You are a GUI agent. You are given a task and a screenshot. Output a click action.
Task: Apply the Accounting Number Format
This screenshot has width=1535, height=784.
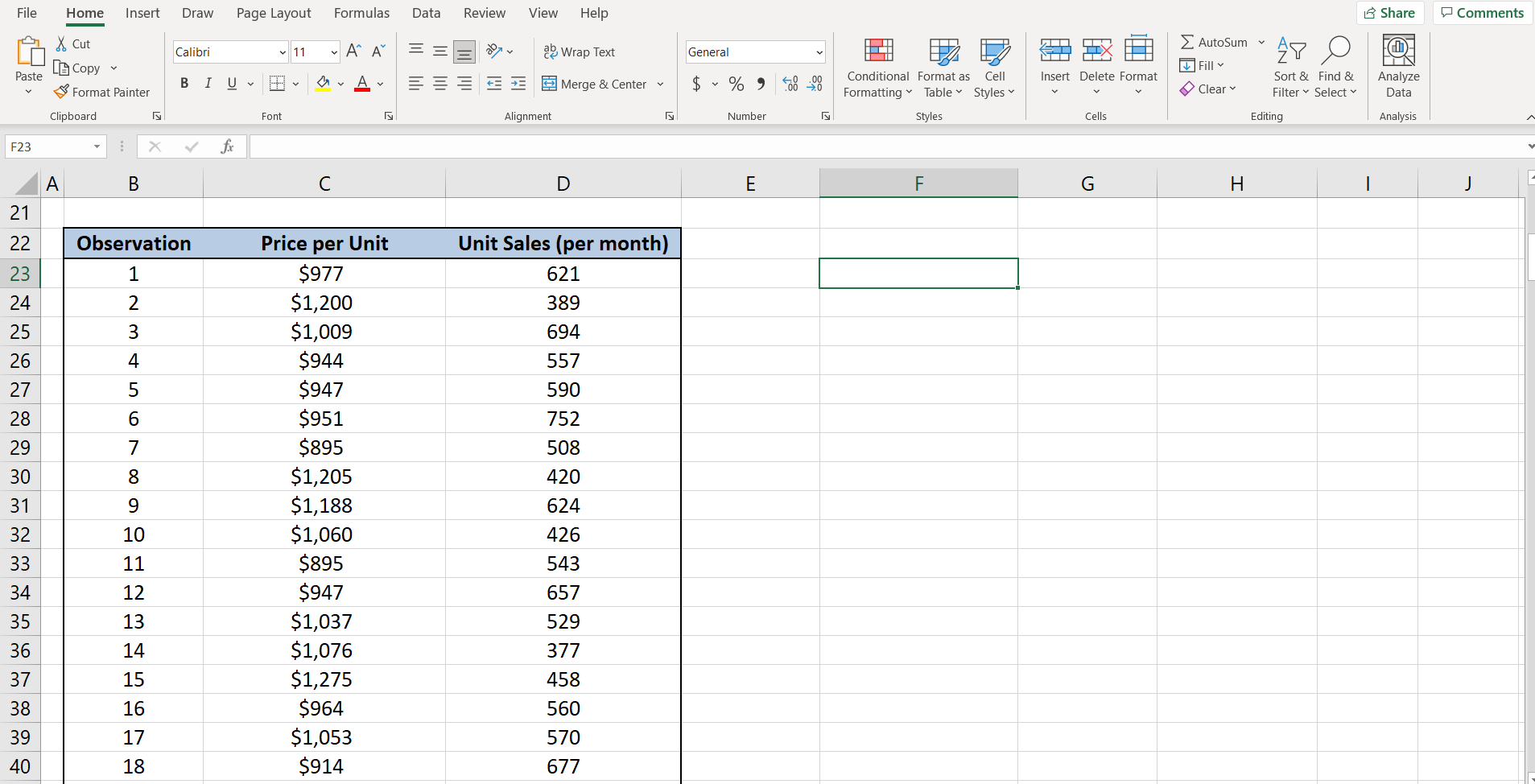(697, 84)
